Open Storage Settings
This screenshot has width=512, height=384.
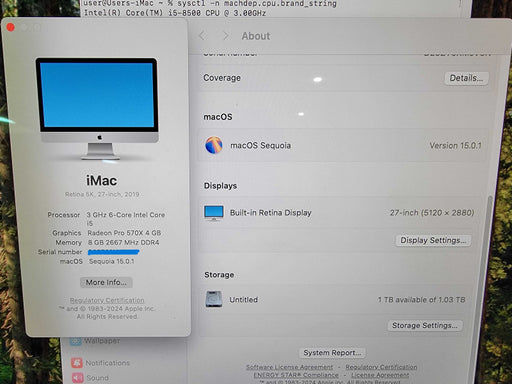[425, 325]
